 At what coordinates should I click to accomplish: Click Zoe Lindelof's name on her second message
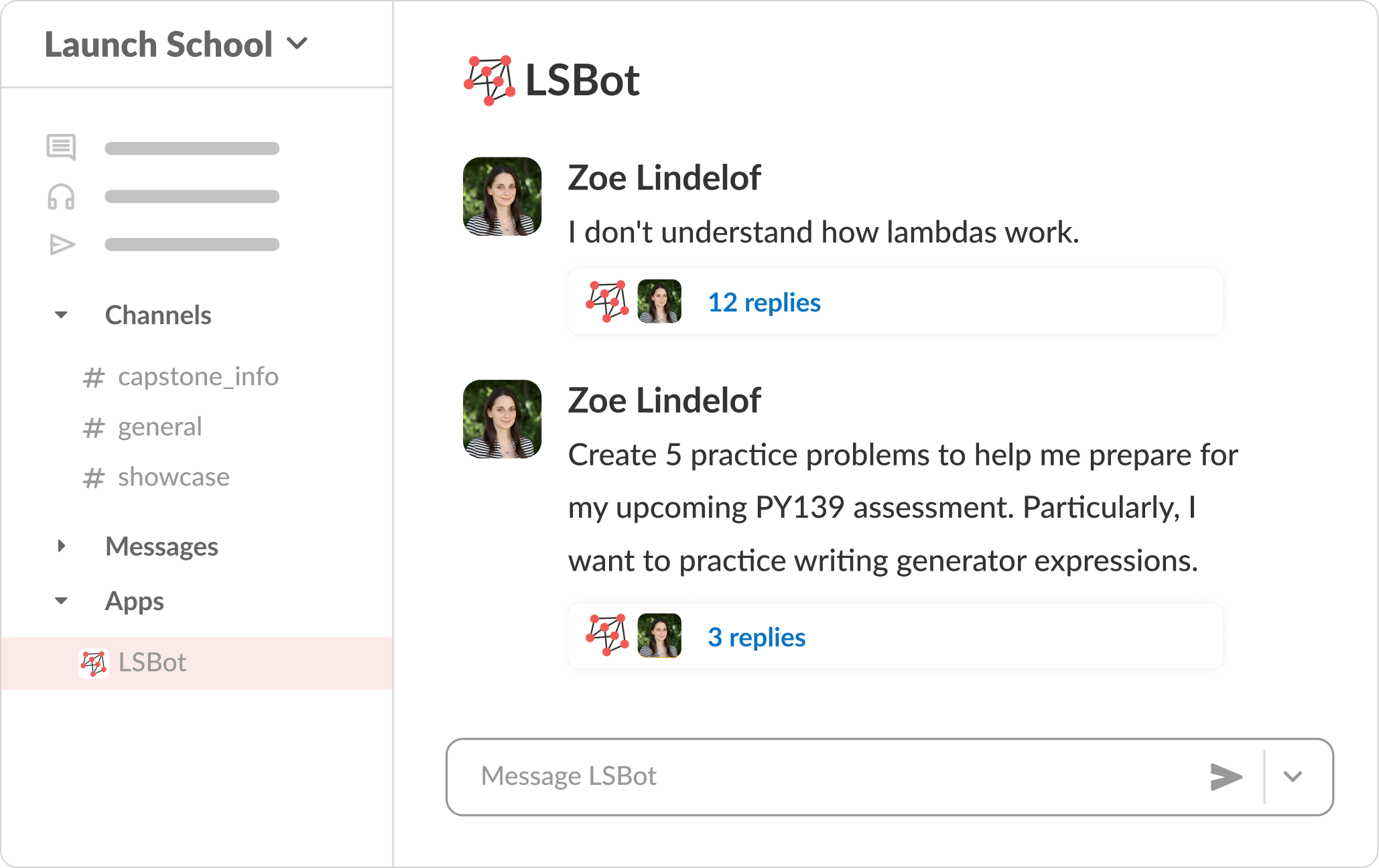click(x=664, y=400)
